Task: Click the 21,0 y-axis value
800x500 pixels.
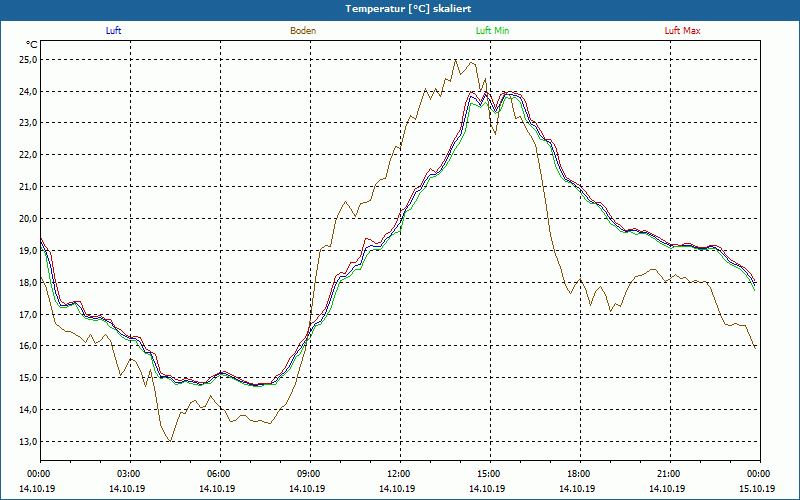Action: pyautogui.click(x=29, y=187)
